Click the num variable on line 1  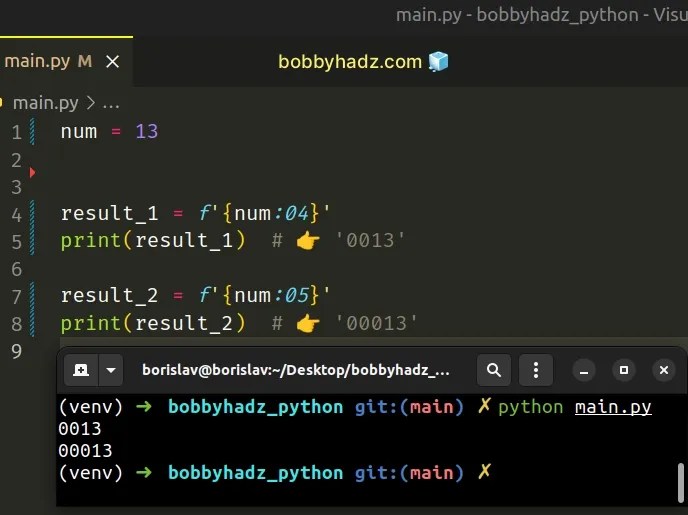[79, 132]
